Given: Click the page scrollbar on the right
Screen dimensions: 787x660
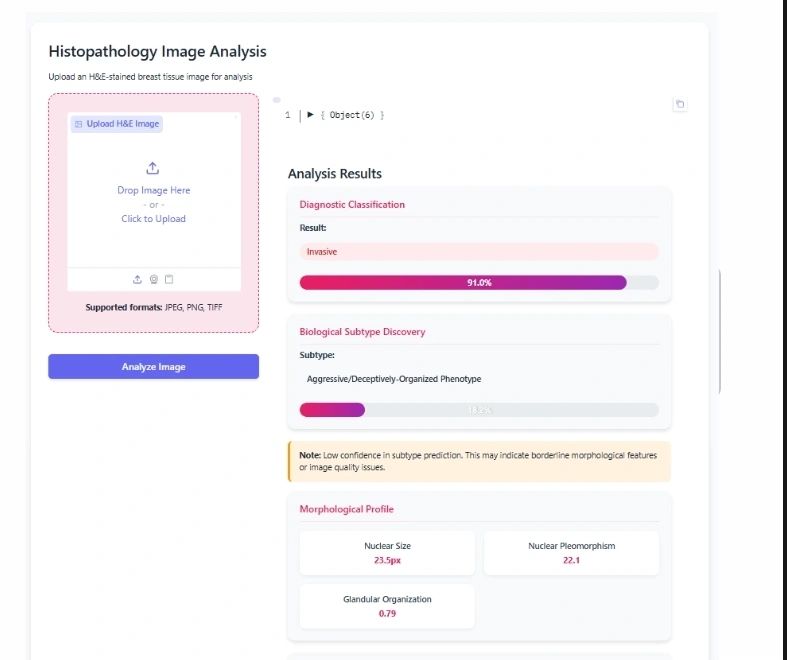Looking at the screenshot, I should pyautogui.click(x=720, y=331).
